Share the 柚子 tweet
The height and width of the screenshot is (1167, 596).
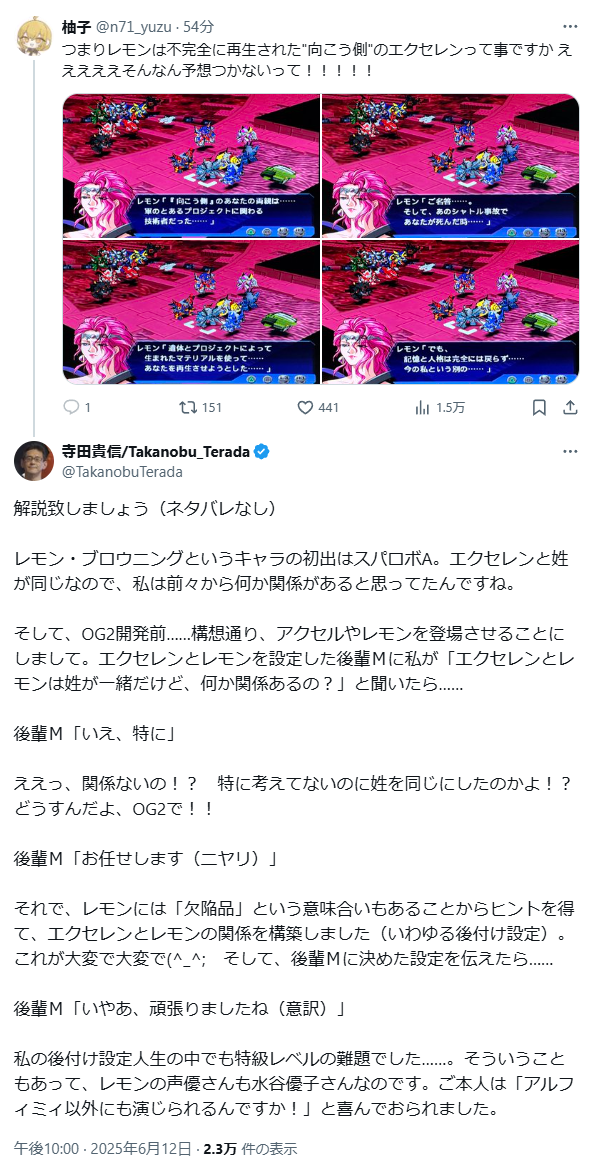(570, 407)
